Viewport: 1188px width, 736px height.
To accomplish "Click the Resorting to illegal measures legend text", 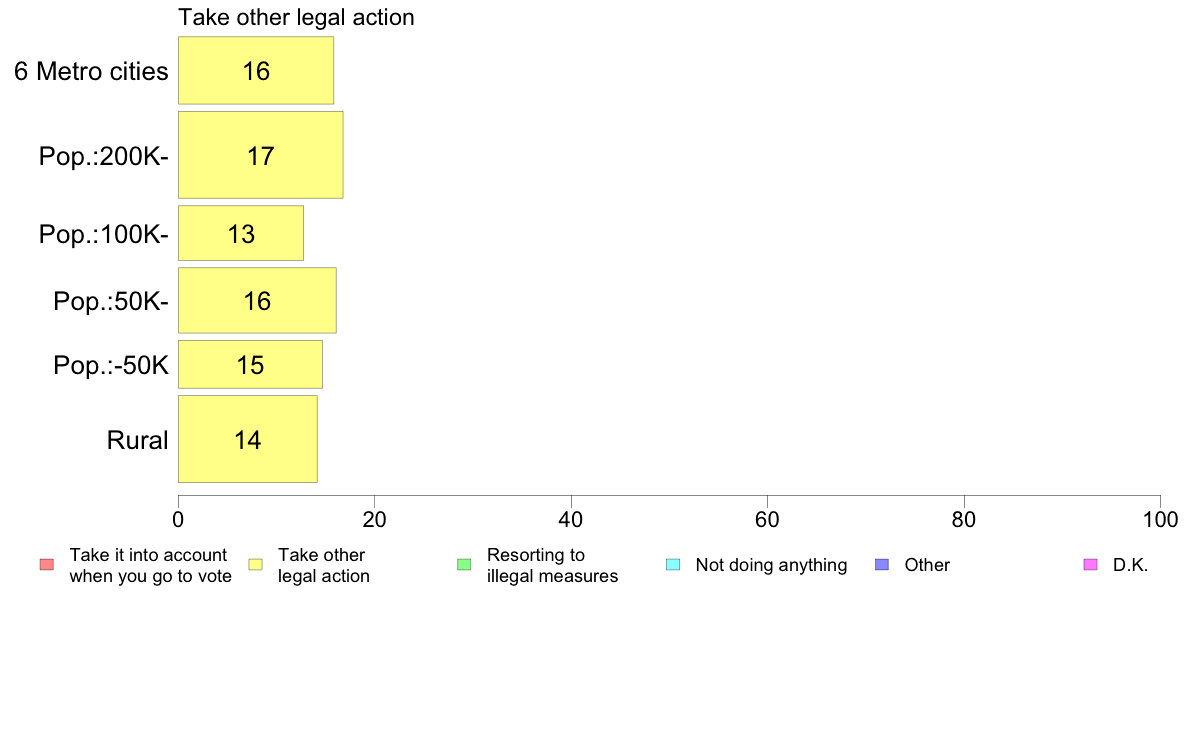I will [x=552, y=565].
